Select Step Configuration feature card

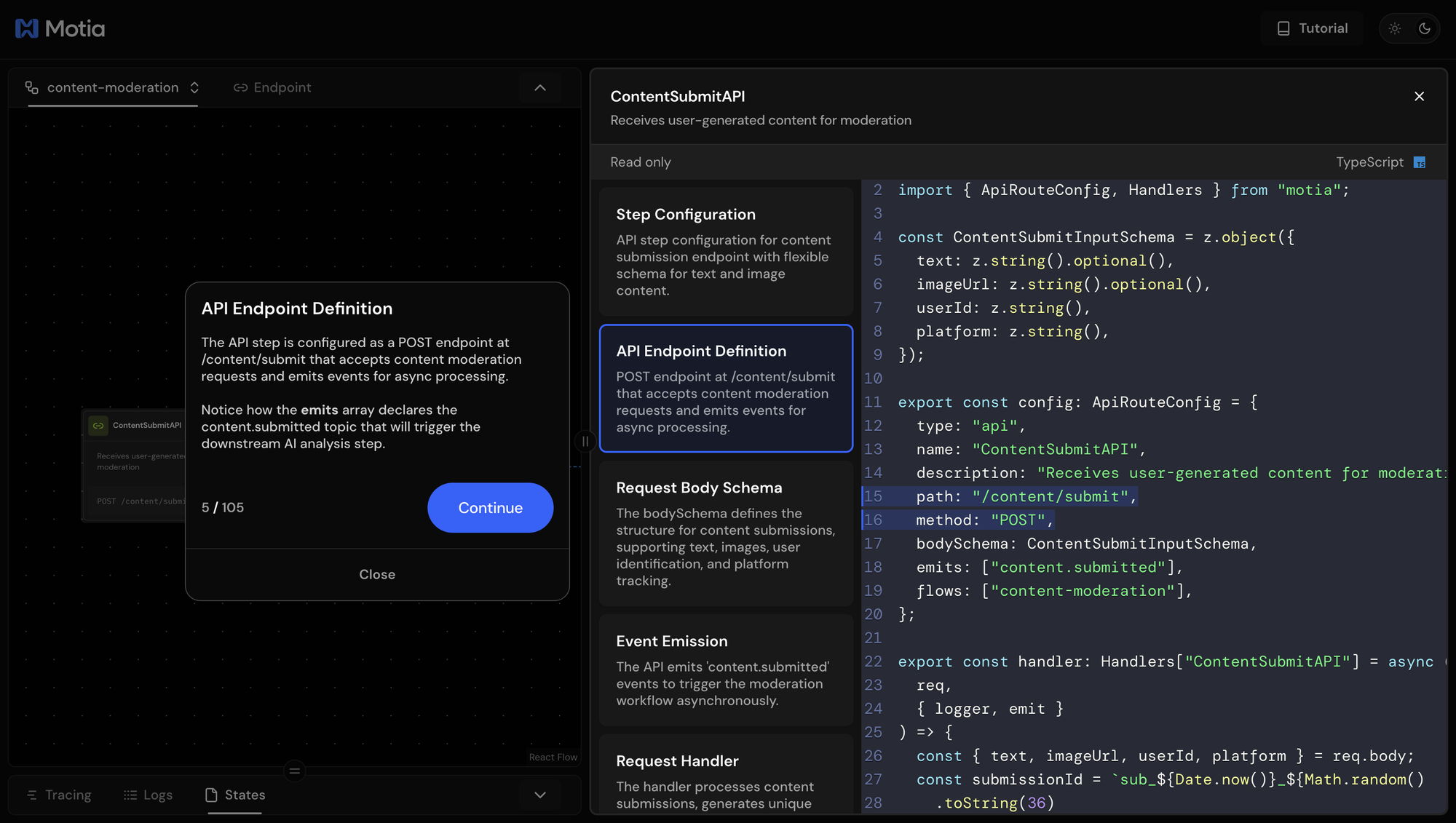click(726, 251)
